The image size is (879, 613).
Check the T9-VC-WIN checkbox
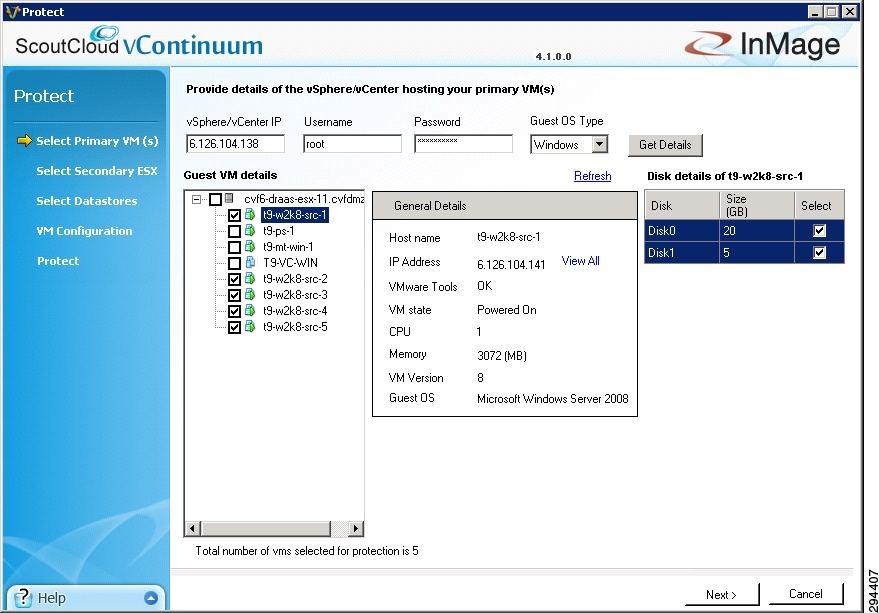234,263
